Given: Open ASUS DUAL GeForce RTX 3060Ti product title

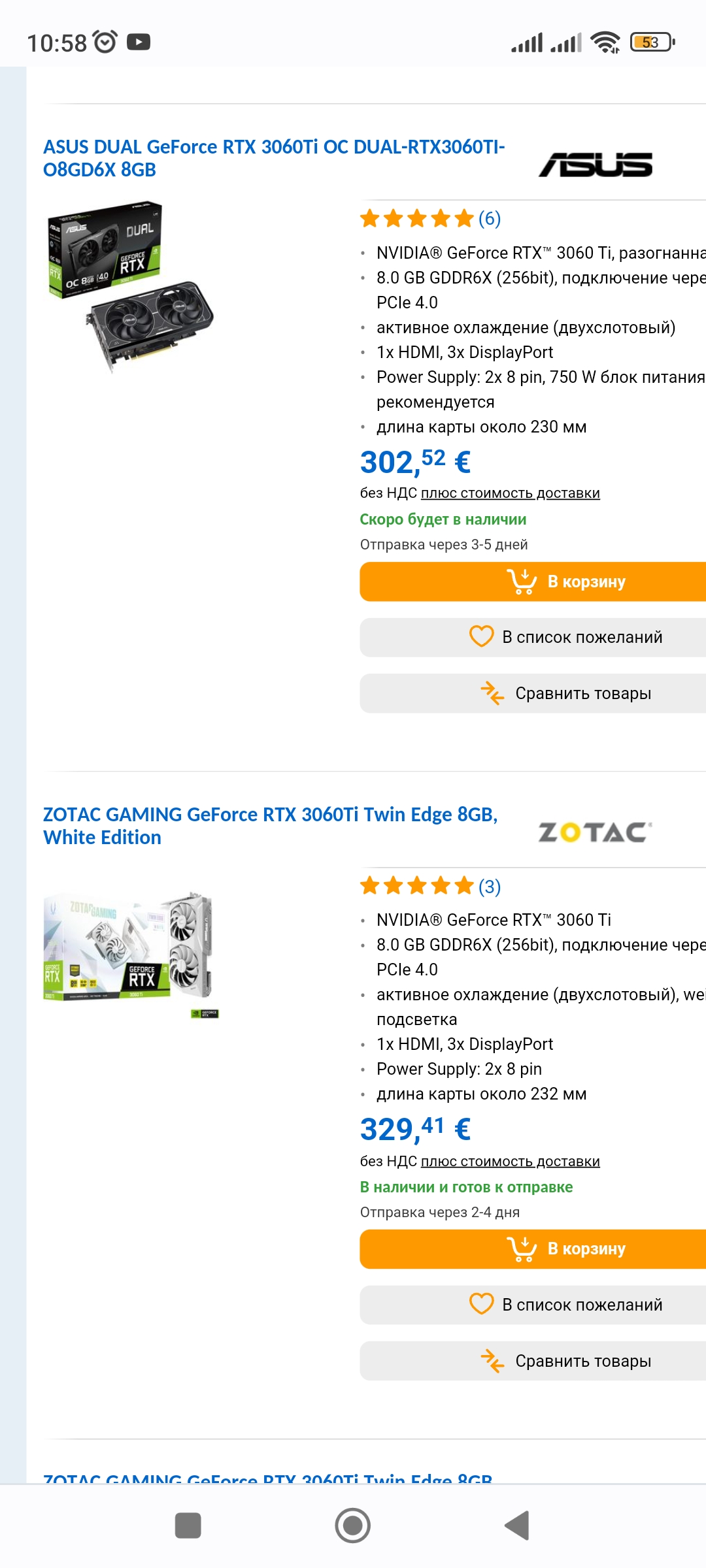Looking at the screenshot, I should click(274, 158).
